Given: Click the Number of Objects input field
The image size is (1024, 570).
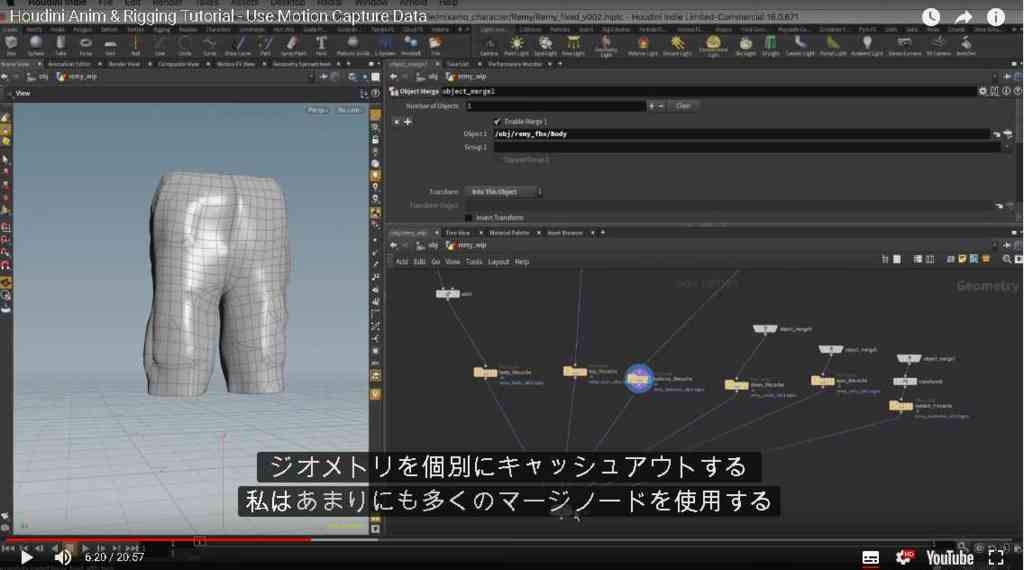Looking at the screenshot, I should pos(555,106).
